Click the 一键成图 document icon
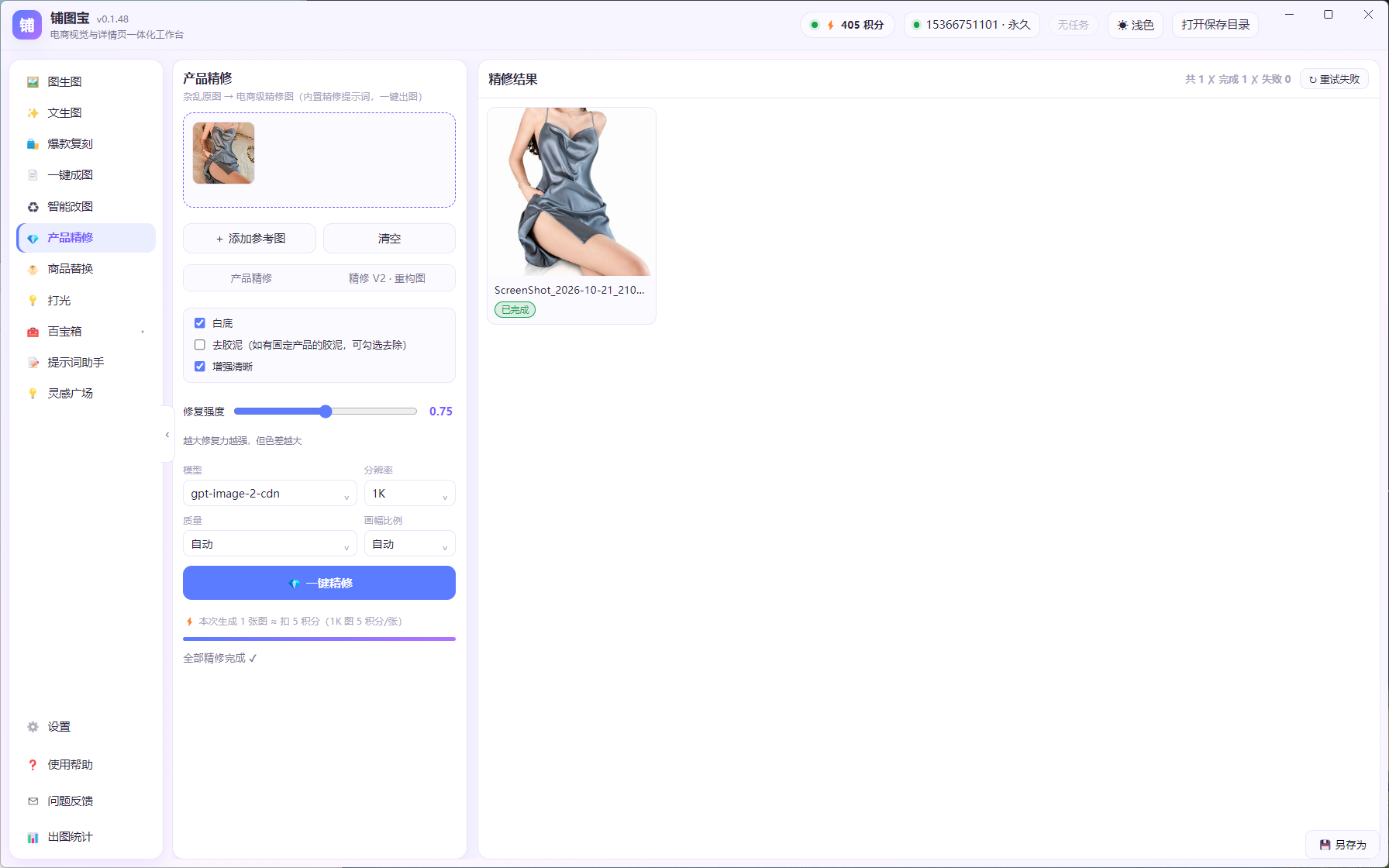Image resolution: width=1389 pixels, height=868 pixels. coord(33,175)
